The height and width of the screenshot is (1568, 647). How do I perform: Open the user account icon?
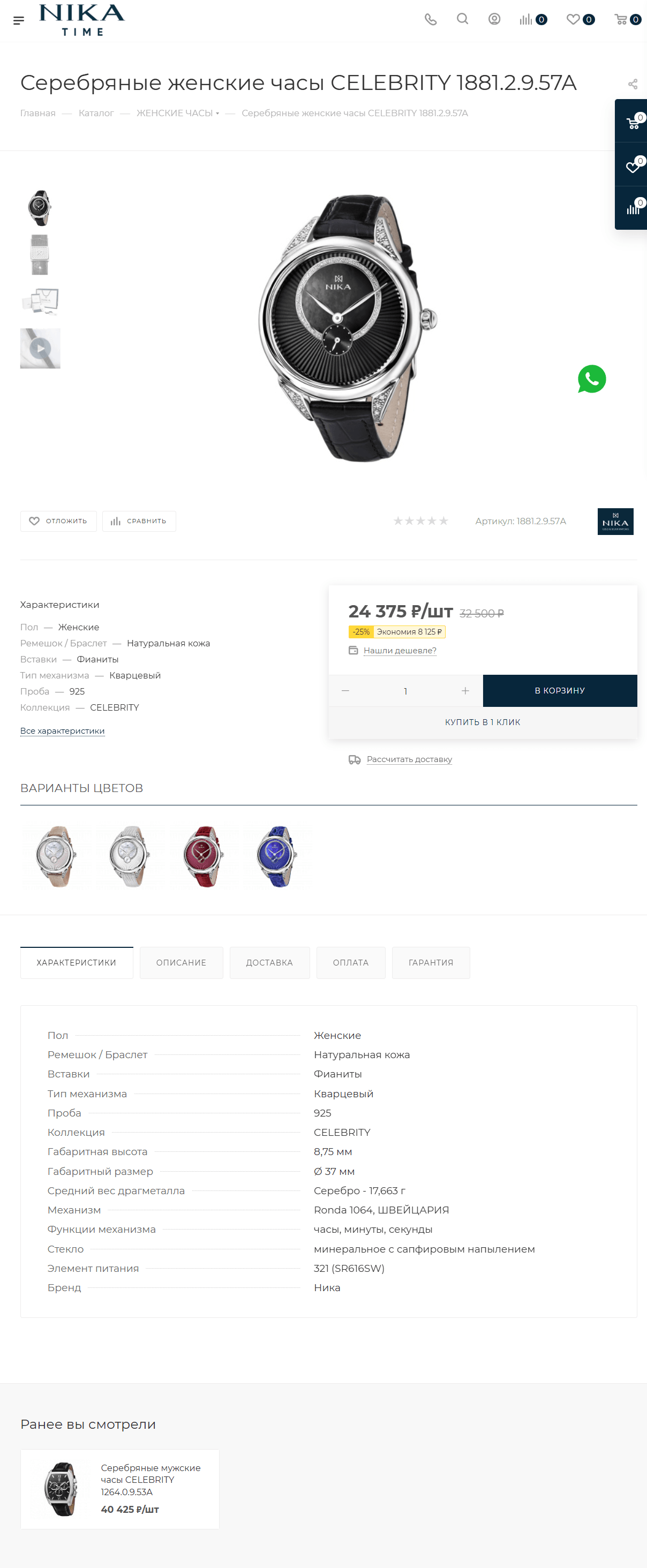[x=494, y=19]
